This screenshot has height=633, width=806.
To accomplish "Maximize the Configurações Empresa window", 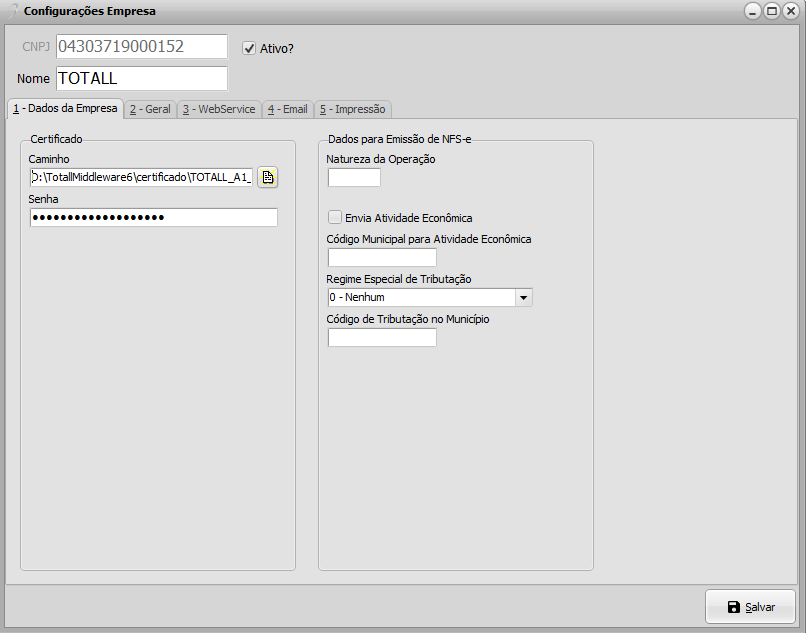I will point(771,11).
